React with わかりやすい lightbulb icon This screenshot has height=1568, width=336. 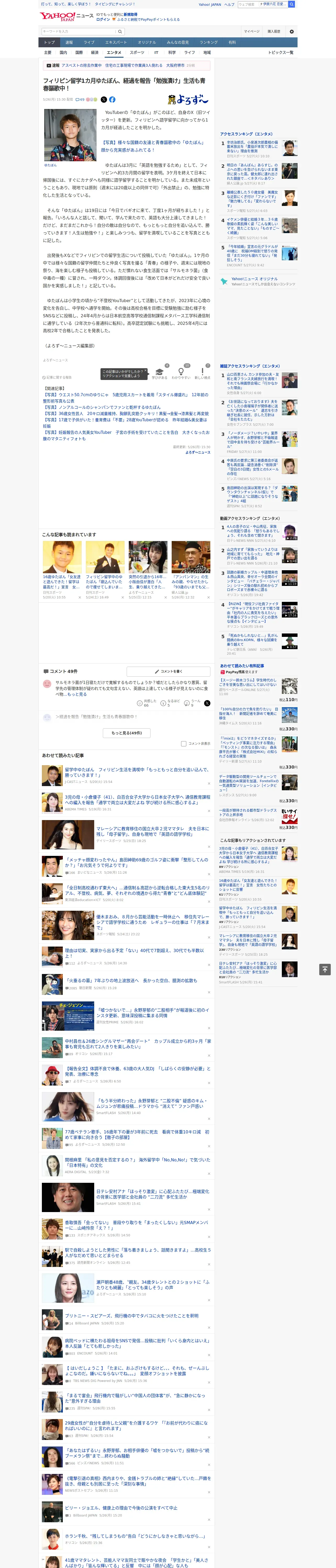[181, 371]
